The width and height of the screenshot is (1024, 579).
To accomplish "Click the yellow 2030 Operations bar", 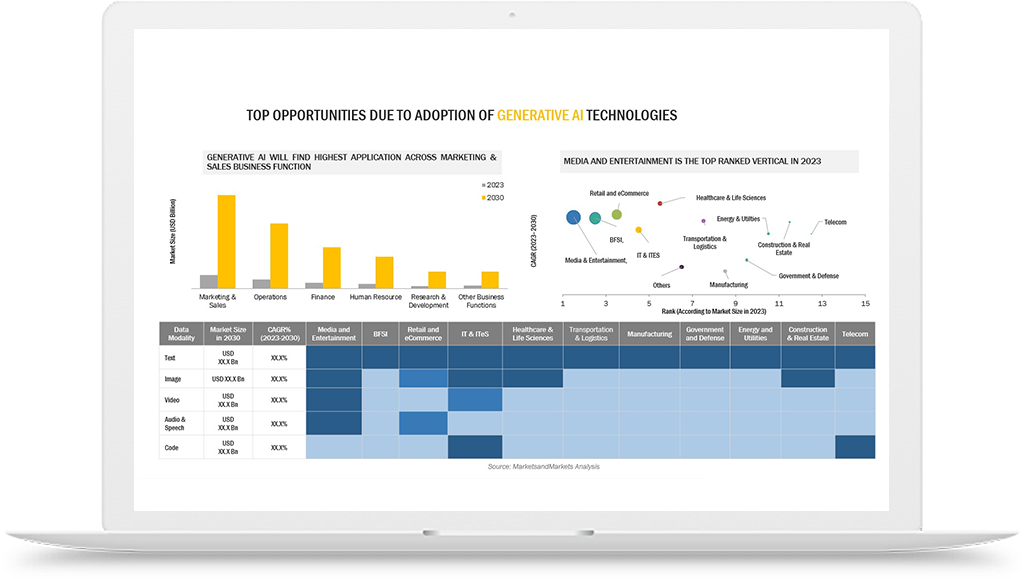I will [x=279, y=255].
